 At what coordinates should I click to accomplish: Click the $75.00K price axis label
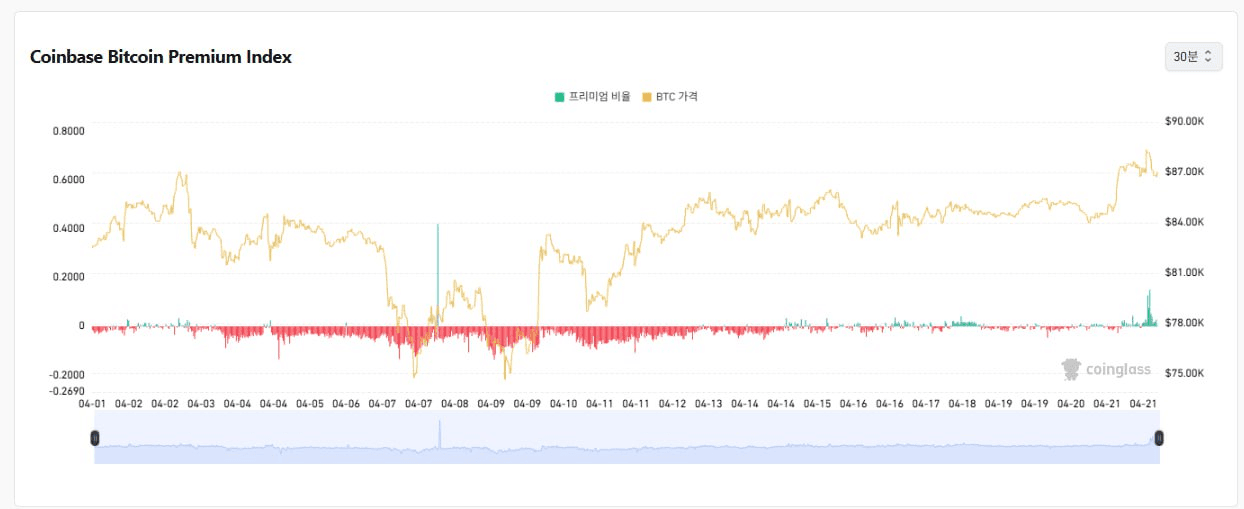pyautogui.click(x=1184, y=373)
